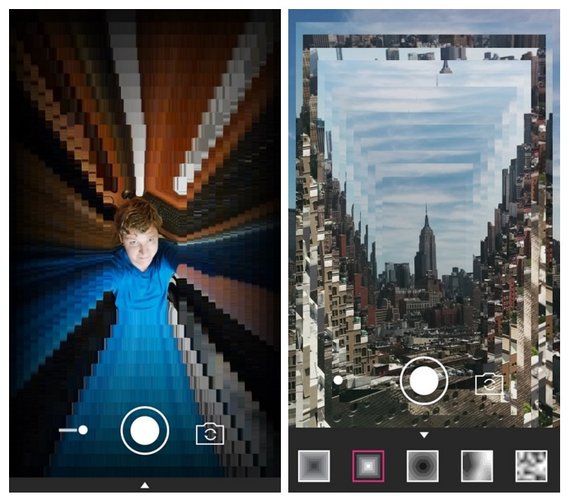Tap the Empire State Building in viewfinder
570x500 pixels.
(x=426, y=247)
